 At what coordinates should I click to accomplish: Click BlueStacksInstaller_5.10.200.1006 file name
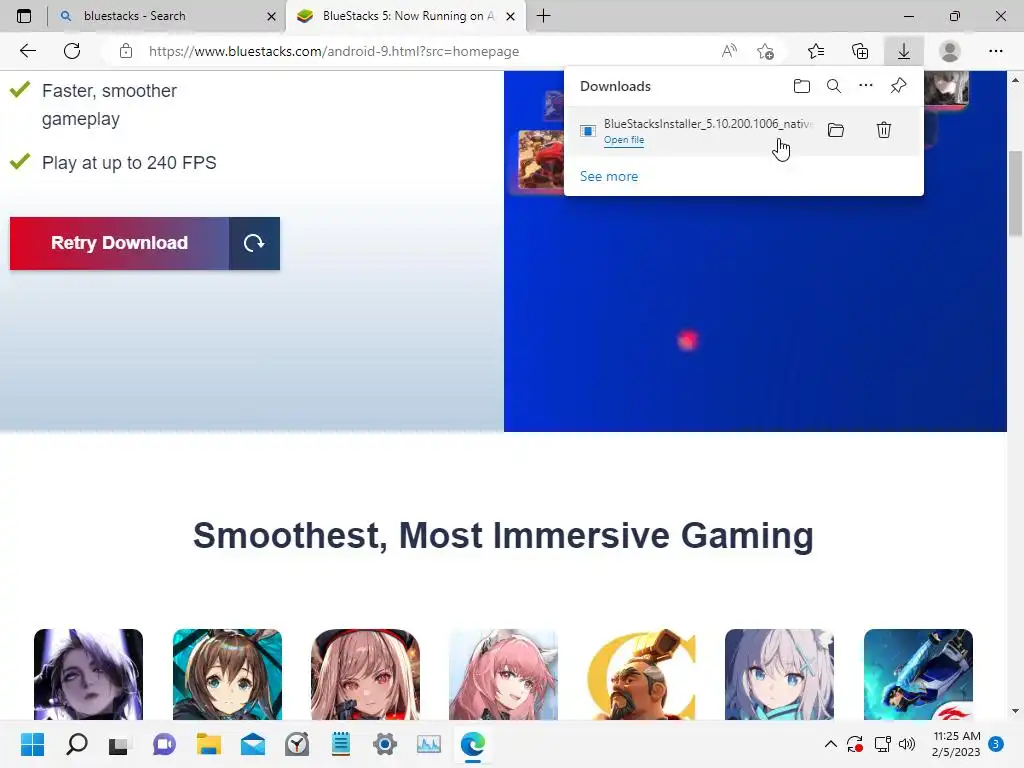[x=709, y=123]
